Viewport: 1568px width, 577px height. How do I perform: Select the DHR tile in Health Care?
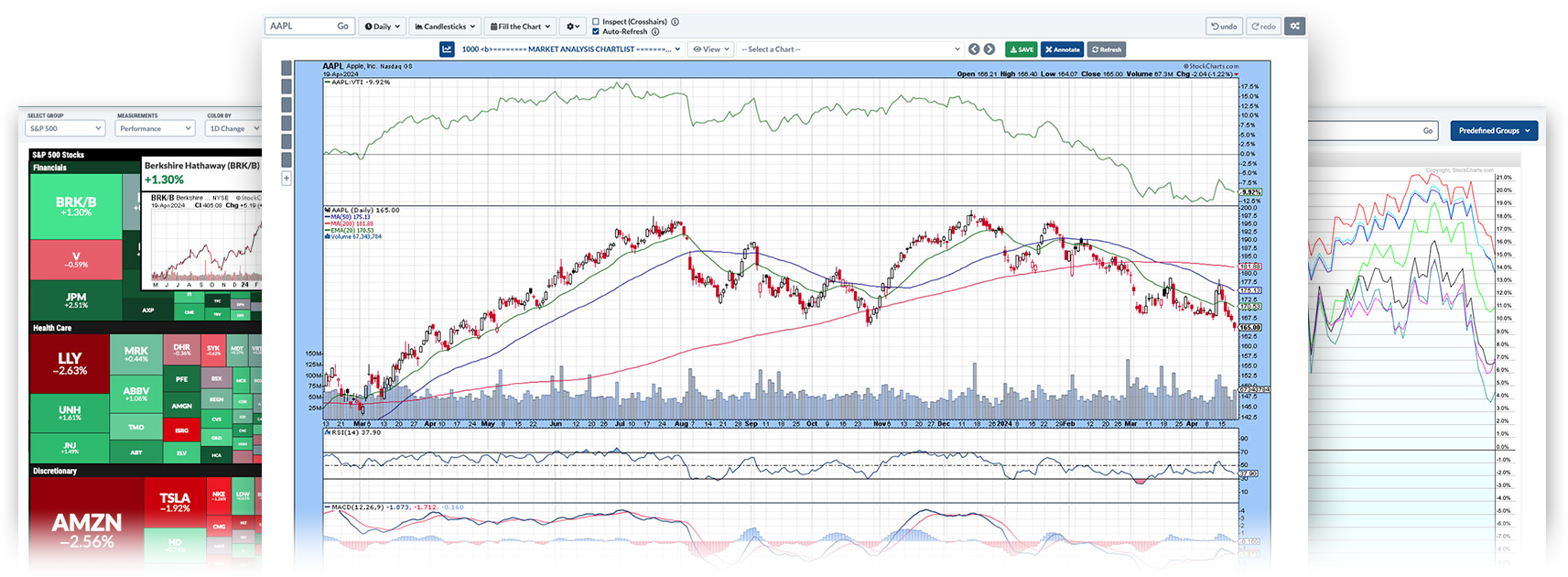pyautogui.click(x=181, y=350)
